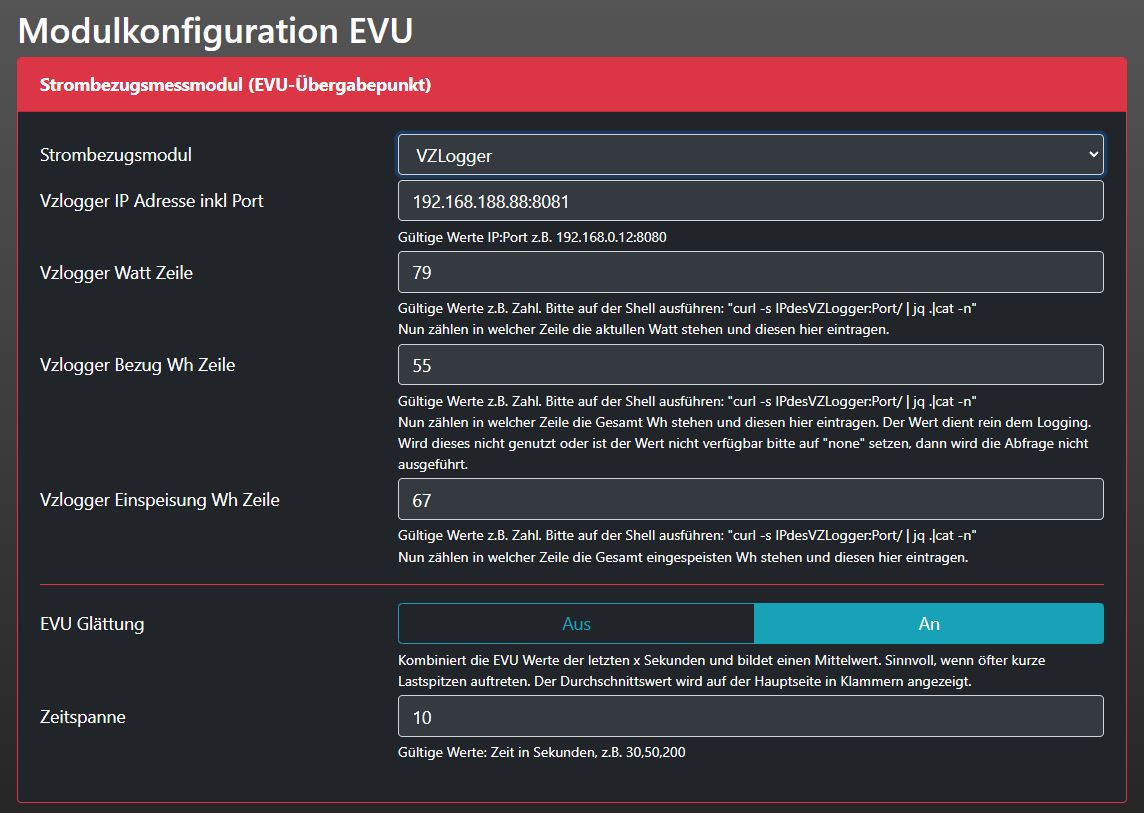Click the Zeitspanne label
The width and height of the screenshot is (1144, 813).
coord(83,716)
